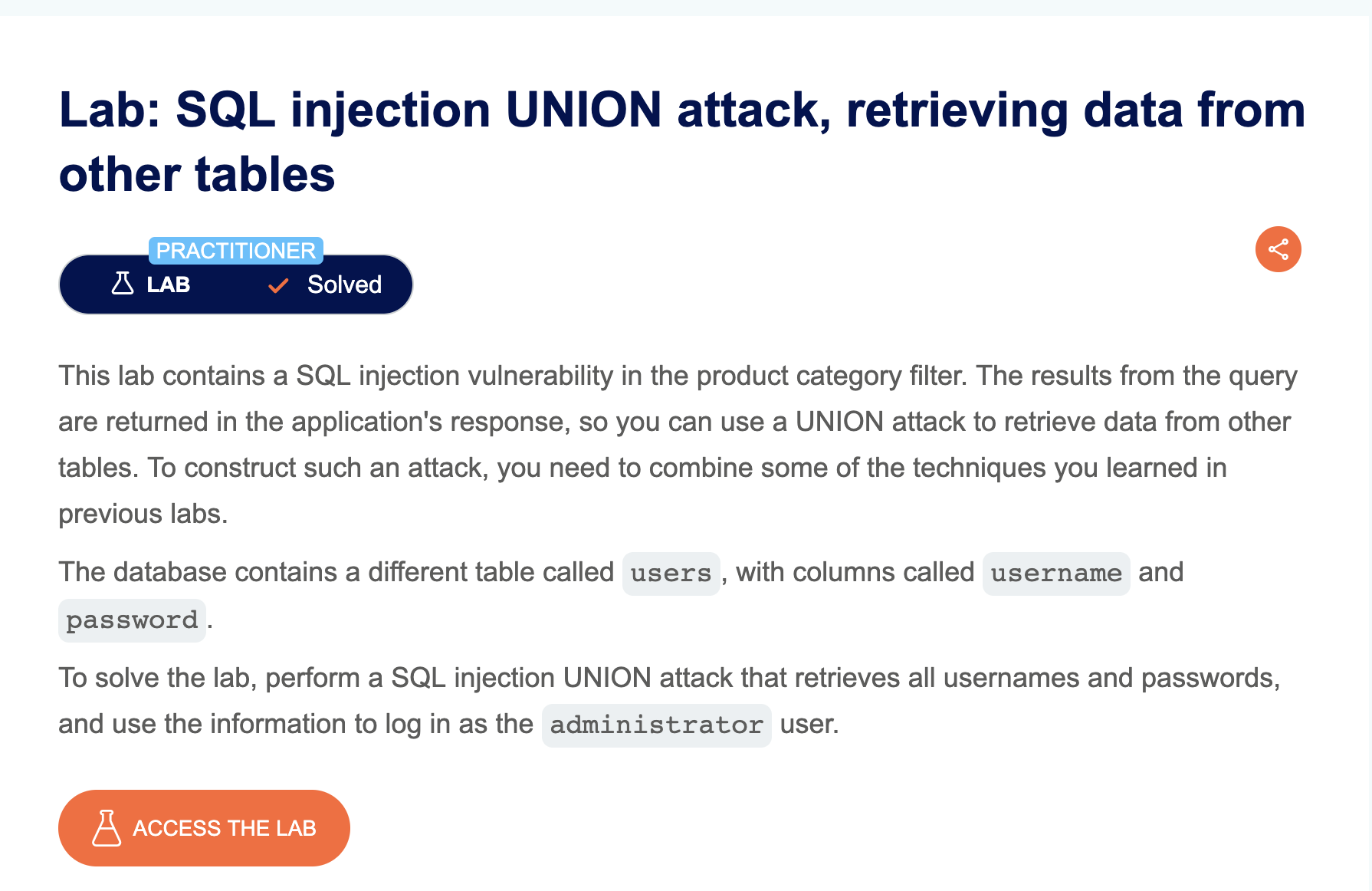Click the flask icon beside LAB label

tap(123, 284)
